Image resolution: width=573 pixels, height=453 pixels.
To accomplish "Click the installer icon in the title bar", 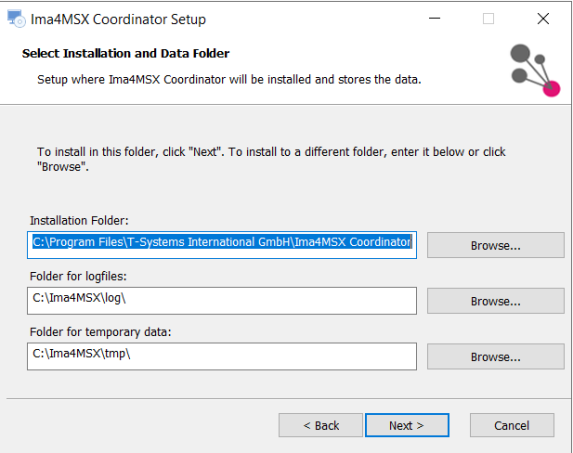I will tap(16, 19).
